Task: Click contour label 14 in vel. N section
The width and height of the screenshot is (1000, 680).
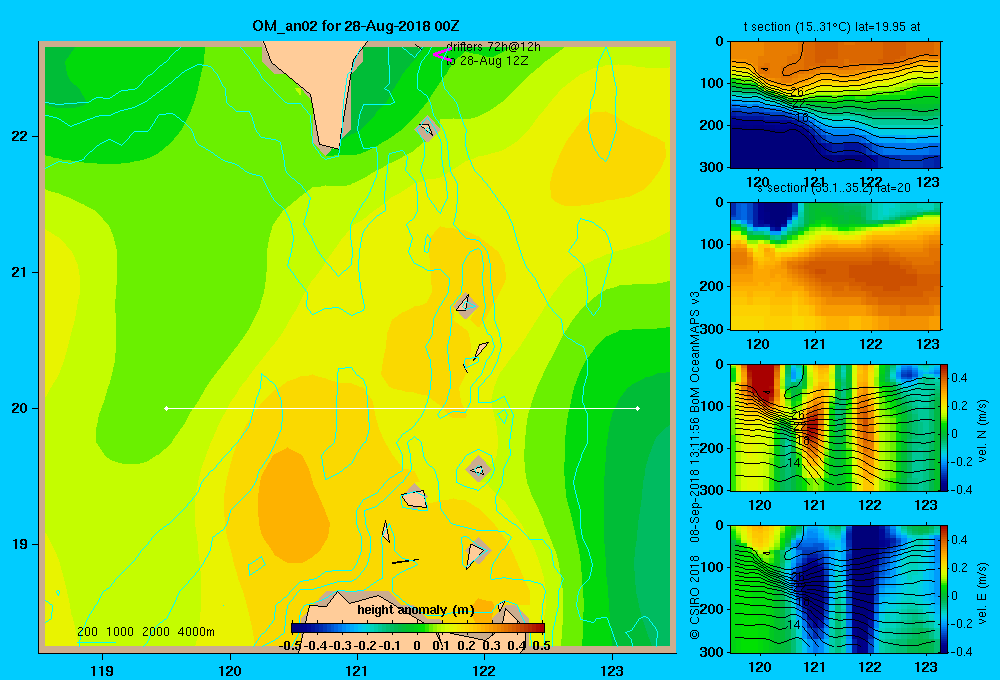Action: 793,463
